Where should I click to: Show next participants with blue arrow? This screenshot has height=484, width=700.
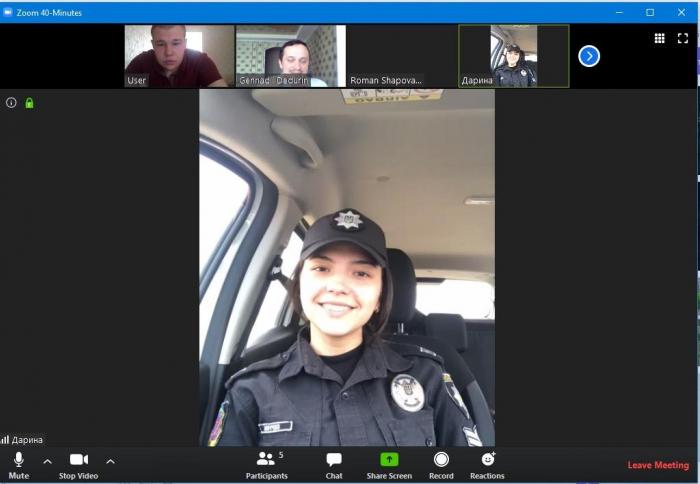589,56
